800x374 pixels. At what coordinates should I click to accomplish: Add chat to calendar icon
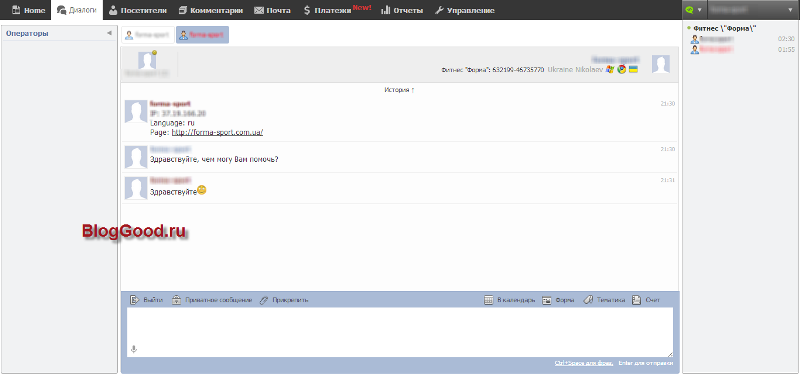[x=489, y=300]
